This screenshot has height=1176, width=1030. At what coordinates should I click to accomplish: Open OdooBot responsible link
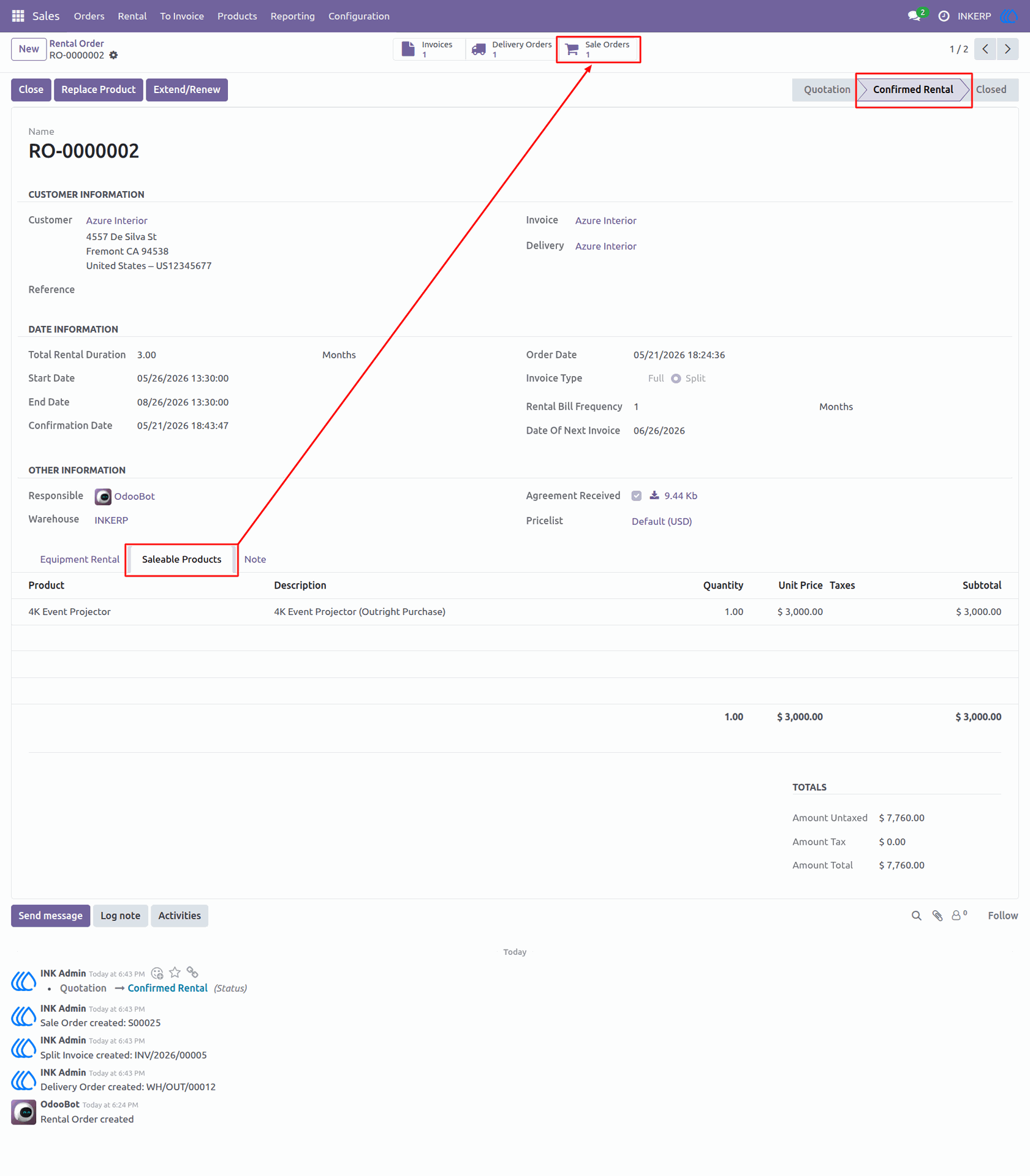coord(134,497)
